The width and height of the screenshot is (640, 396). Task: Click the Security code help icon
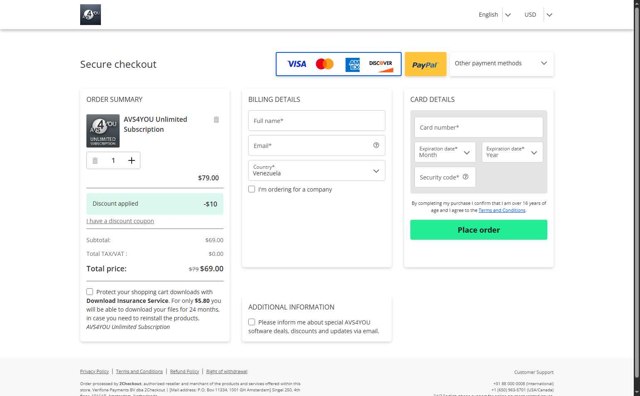[x=465, y=177]
